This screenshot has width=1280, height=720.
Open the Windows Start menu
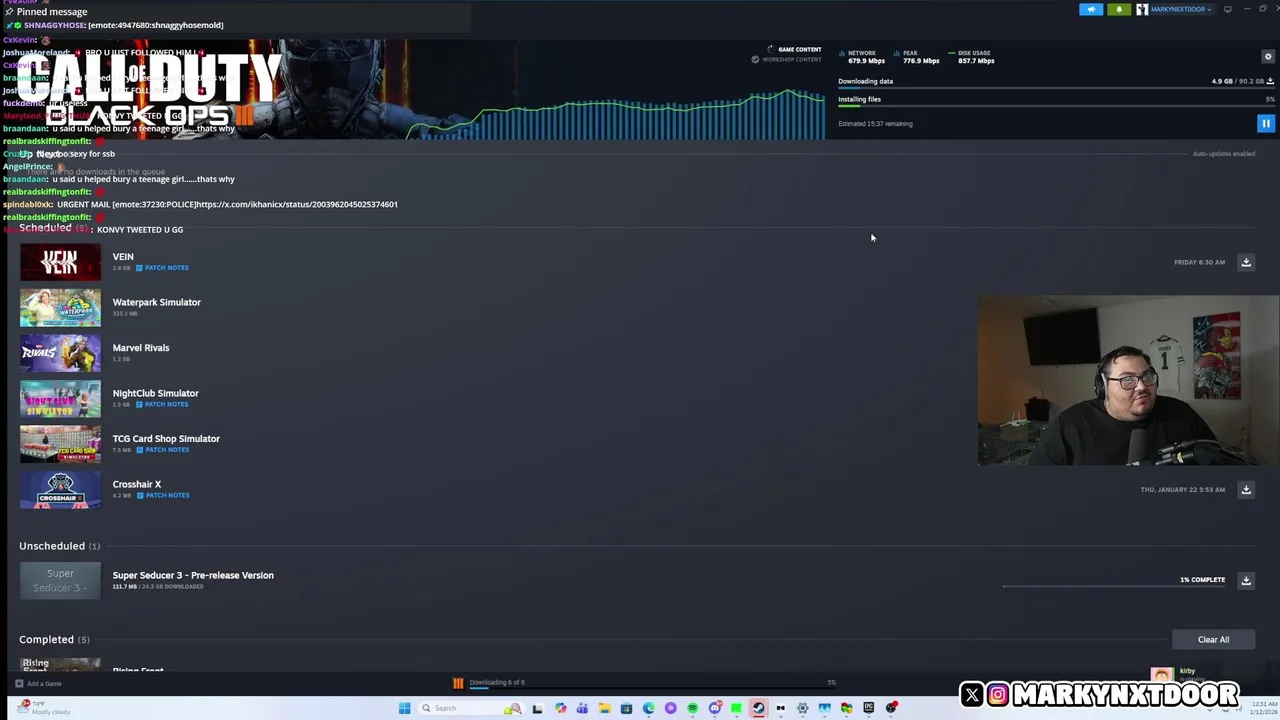tap(404, 708)
